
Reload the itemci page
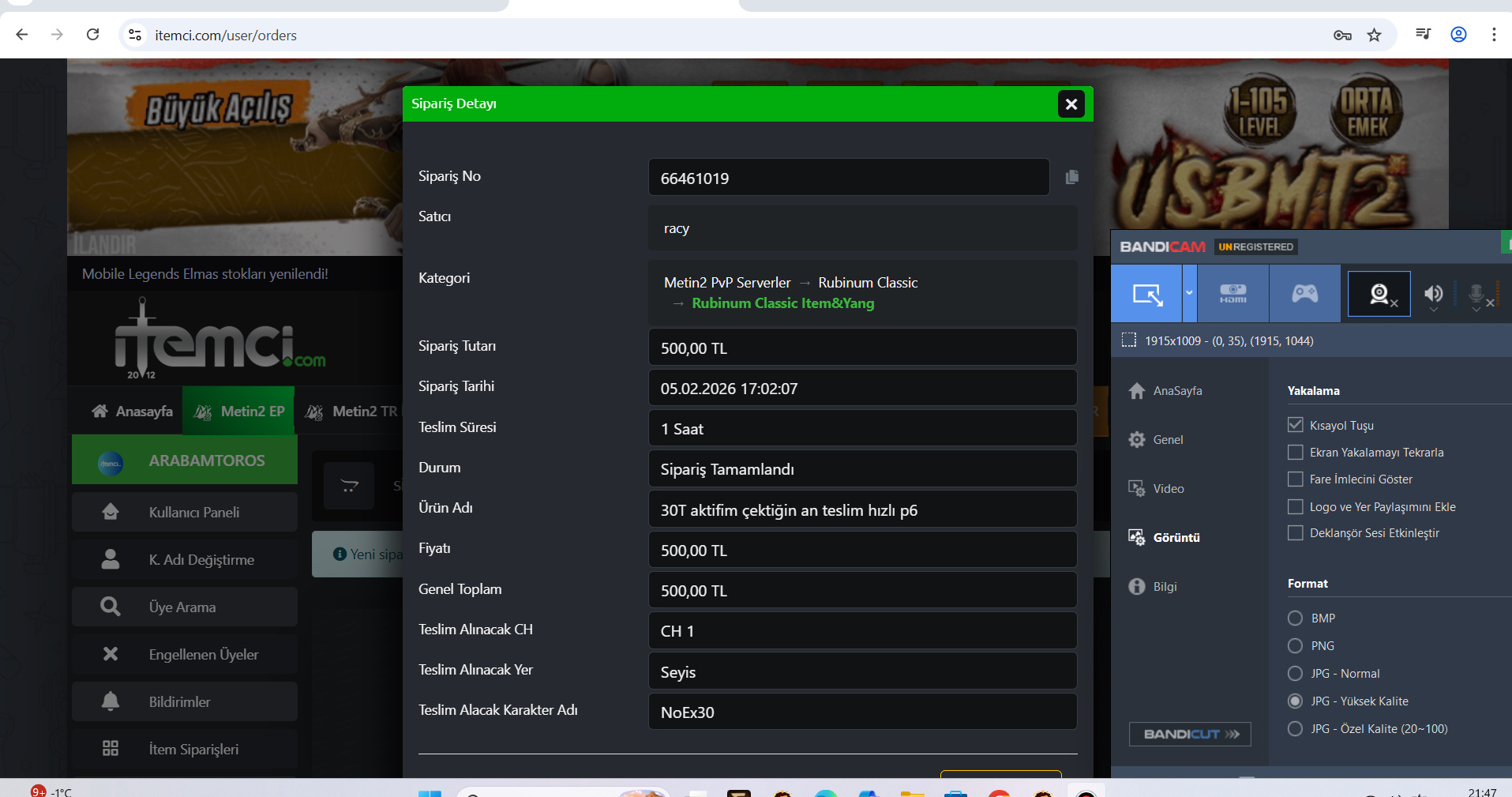(92, 35)
